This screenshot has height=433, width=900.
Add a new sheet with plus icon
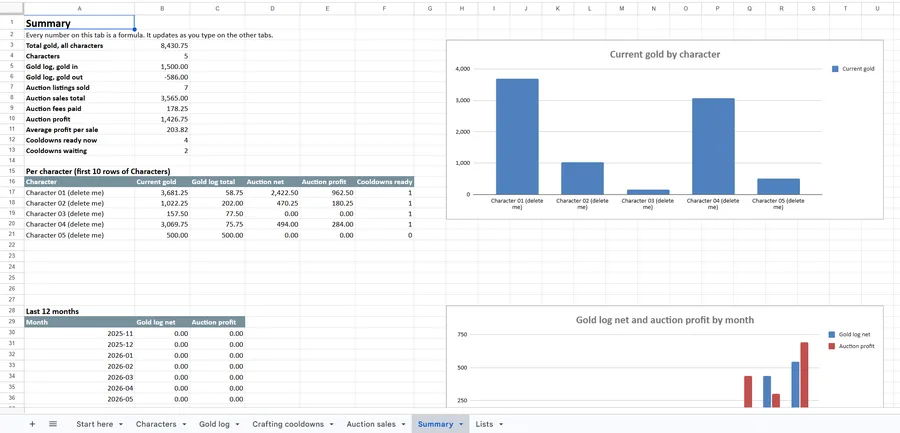tap(32, 424)
